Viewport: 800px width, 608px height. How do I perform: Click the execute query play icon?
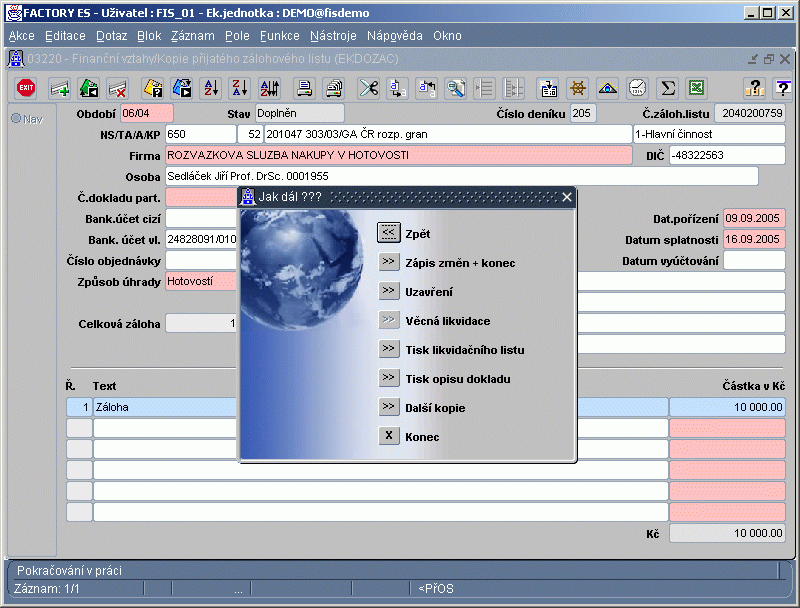point(182,88)
